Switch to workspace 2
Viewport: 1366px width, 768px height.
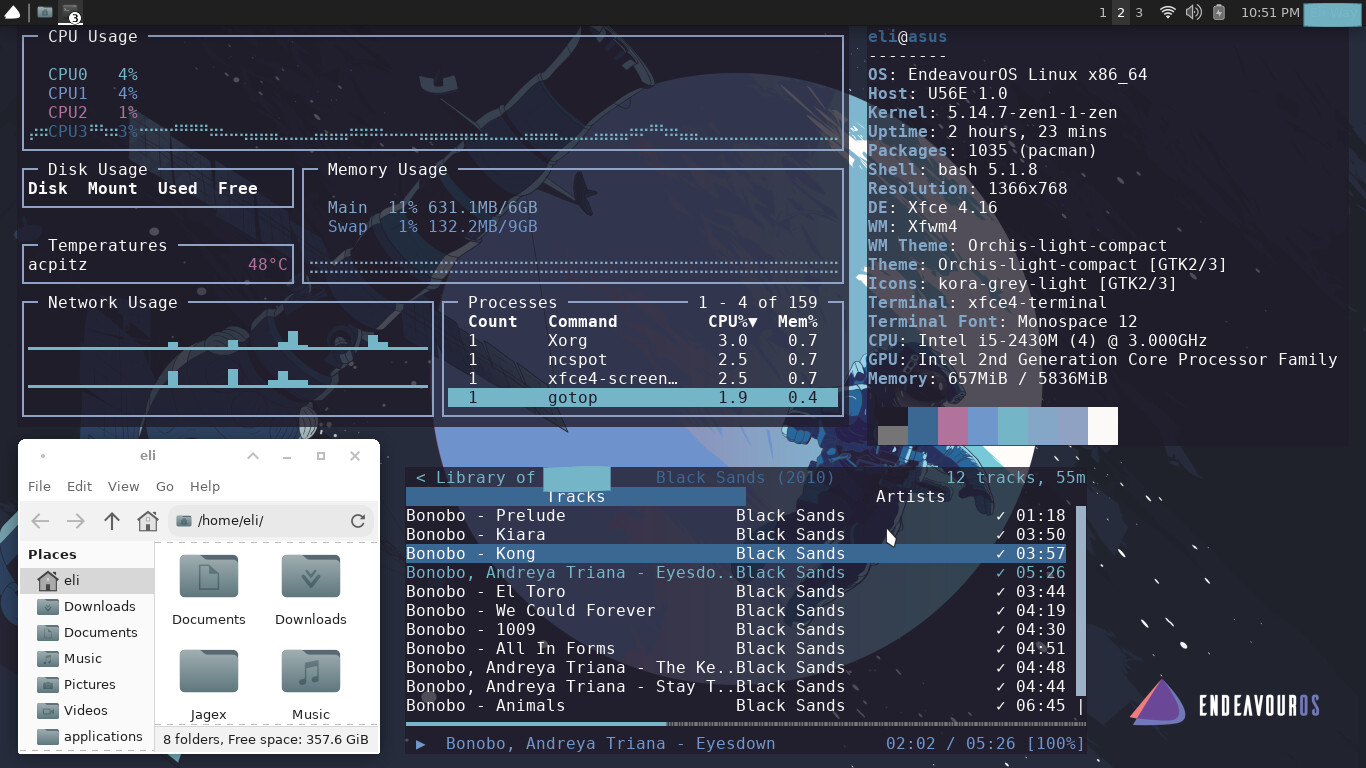tap(1121, 12)
